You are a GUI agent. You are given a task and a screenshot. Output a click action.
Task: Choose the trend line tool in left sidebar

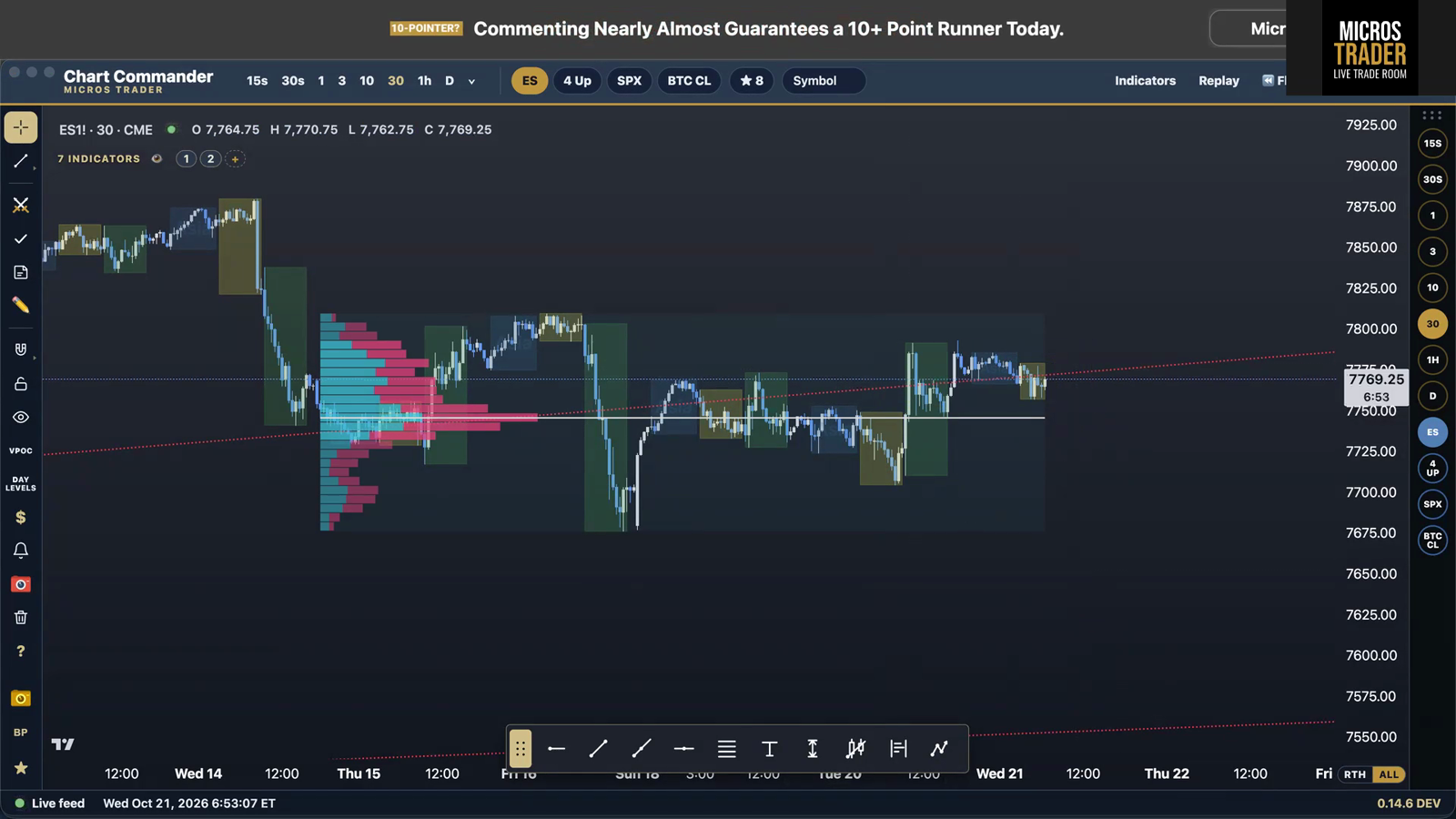click(21, 162)
